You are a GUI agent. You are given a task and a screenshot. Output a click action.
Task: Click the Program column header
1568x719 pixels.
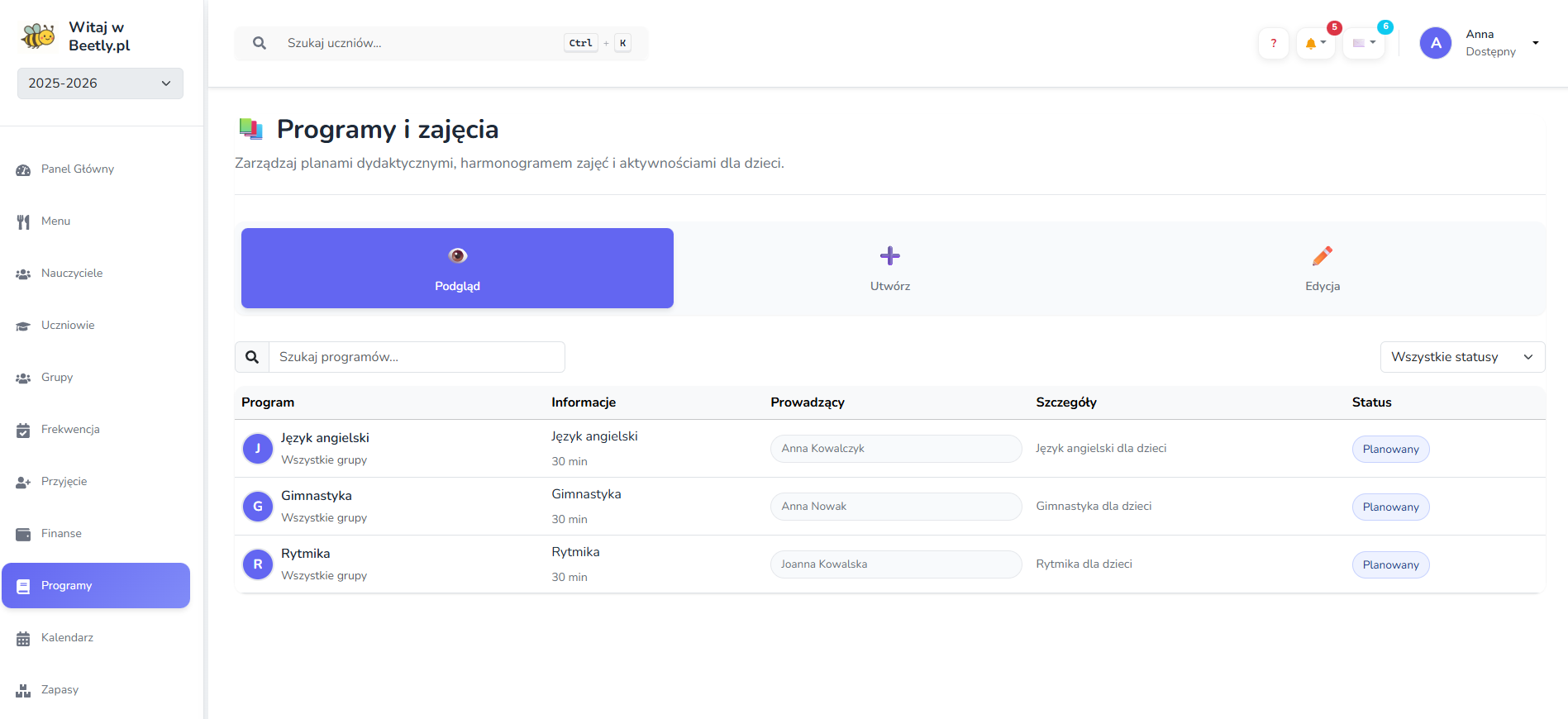tap(268, 402)
